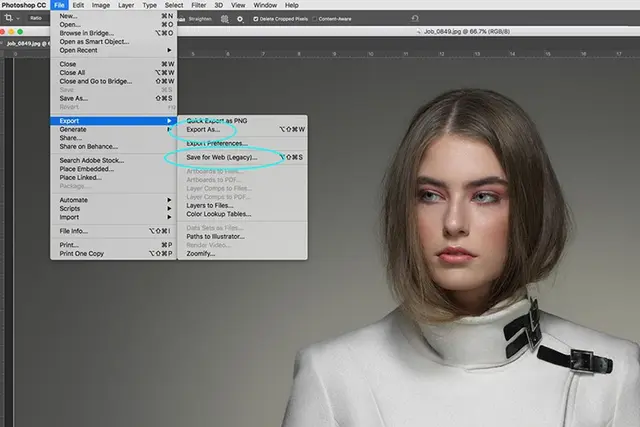Click the document icon beside Job_0849.jpg title
Screen dimensions: 640x427
[x=418, y=31]
